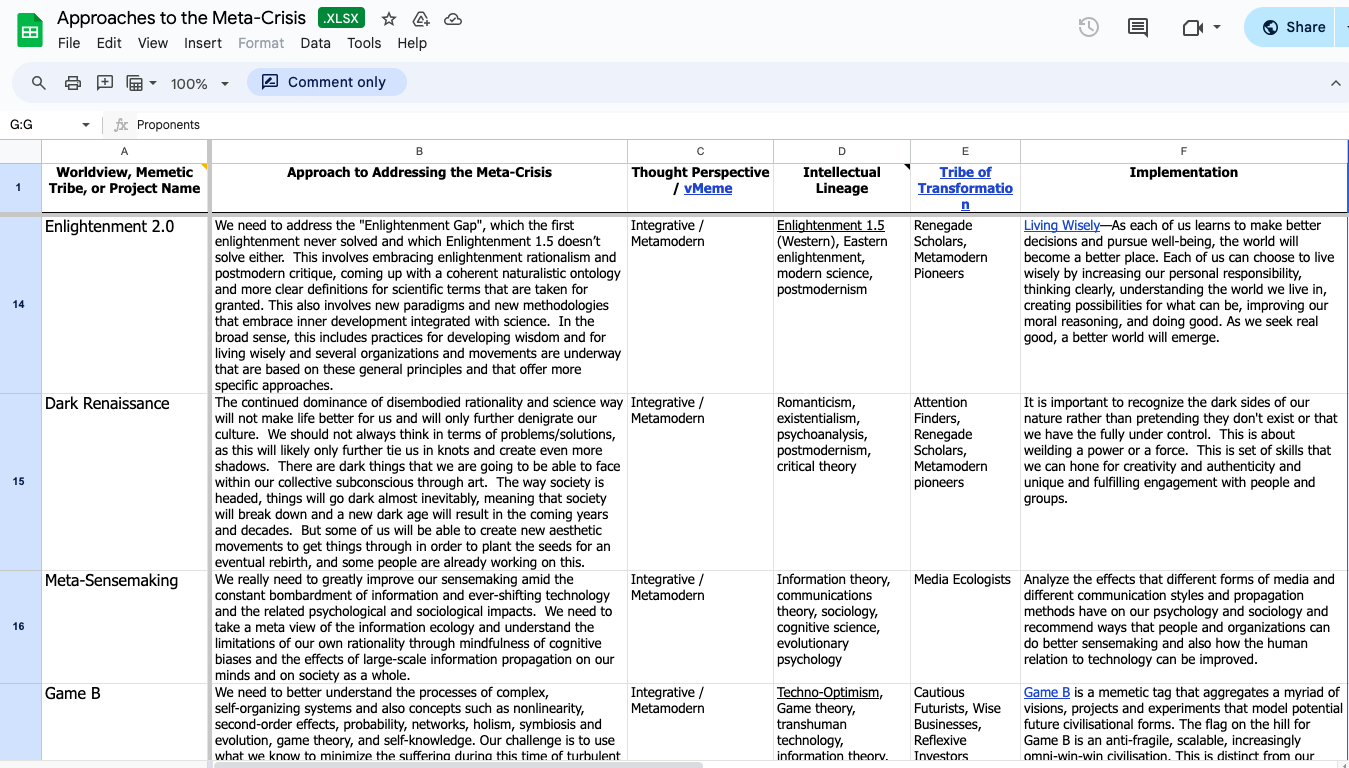Screen dimensions: 1349x768
Task: Open the Tools menu
Action: [364, 43]
